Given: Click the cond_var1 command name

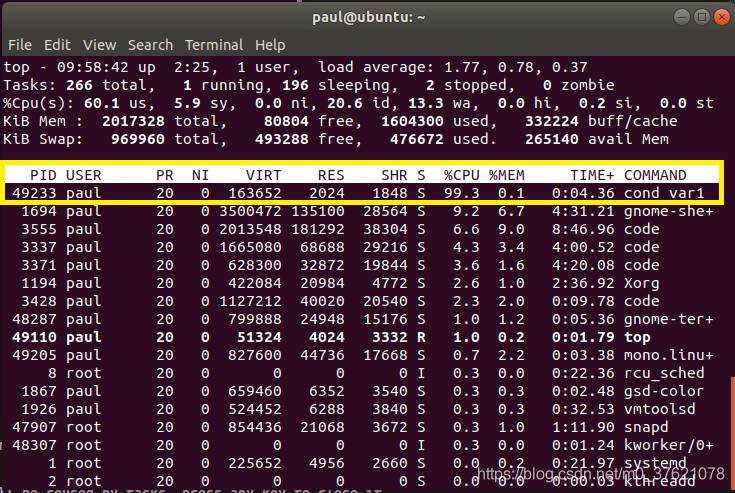Looking at the screenshot, I should tap(664, 193).
